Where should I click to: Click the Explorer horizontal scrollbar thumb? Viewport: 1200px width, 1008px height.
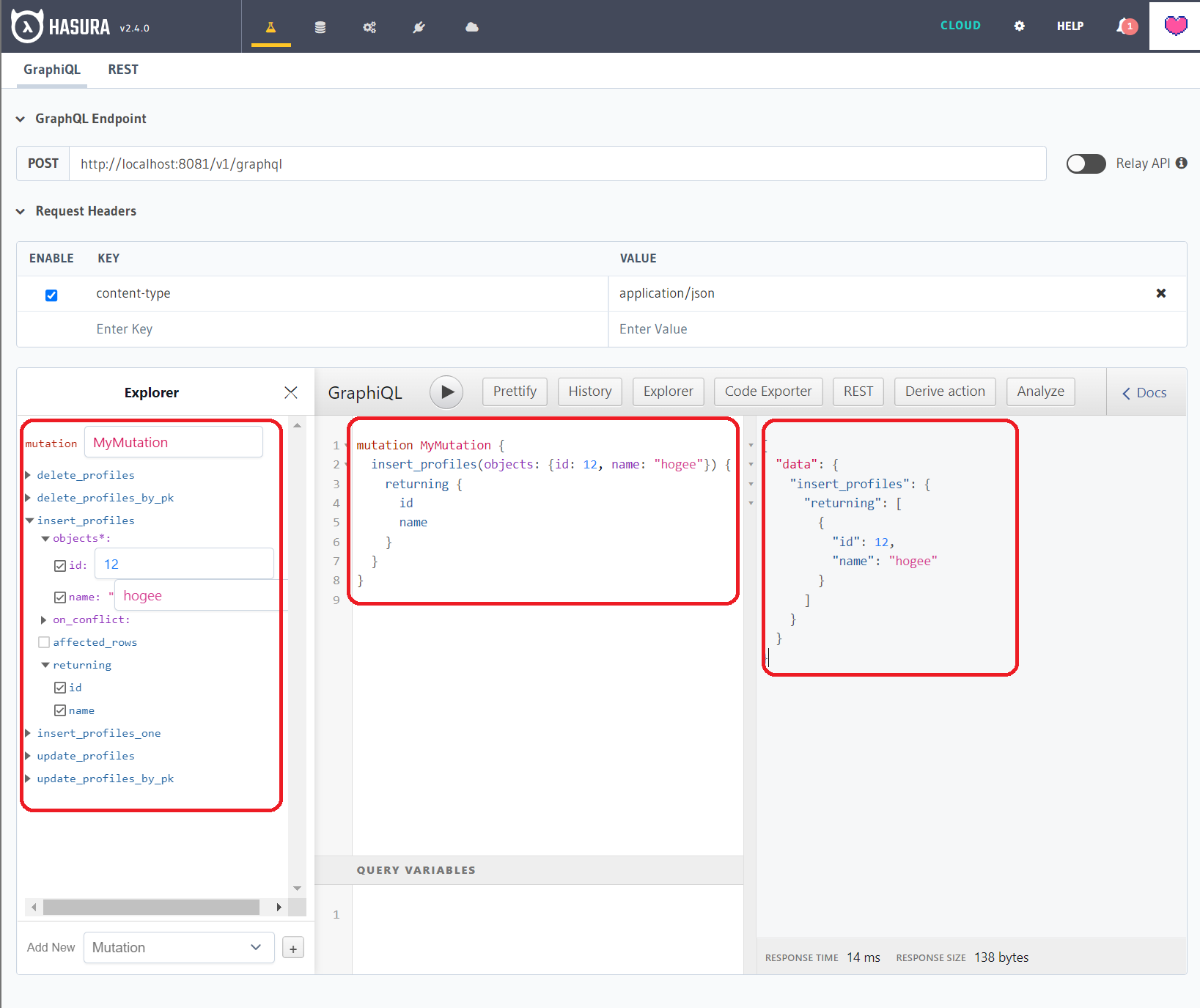coord(151,907)
